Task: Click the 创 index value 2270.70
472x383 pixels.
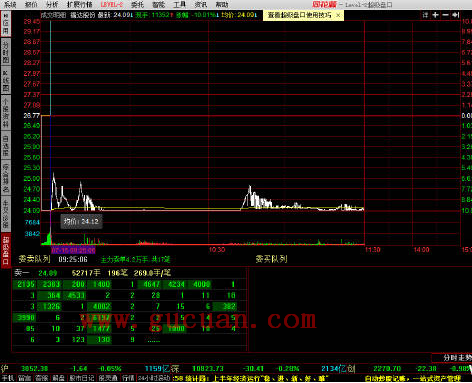Action: pyautogui.click(x=387, y=369)
